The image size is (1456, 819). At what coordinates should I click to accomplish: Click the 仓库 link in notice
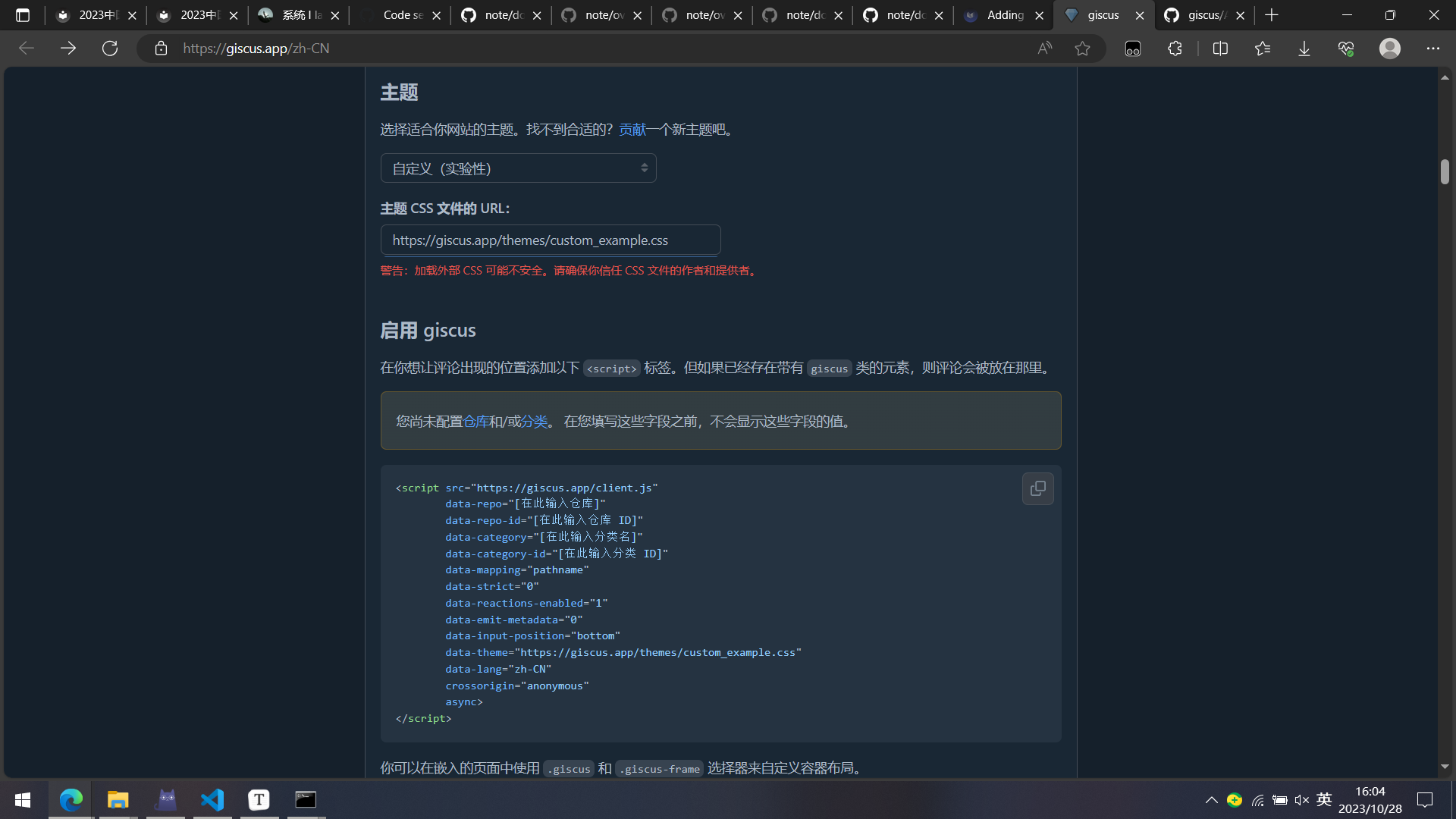475,422
